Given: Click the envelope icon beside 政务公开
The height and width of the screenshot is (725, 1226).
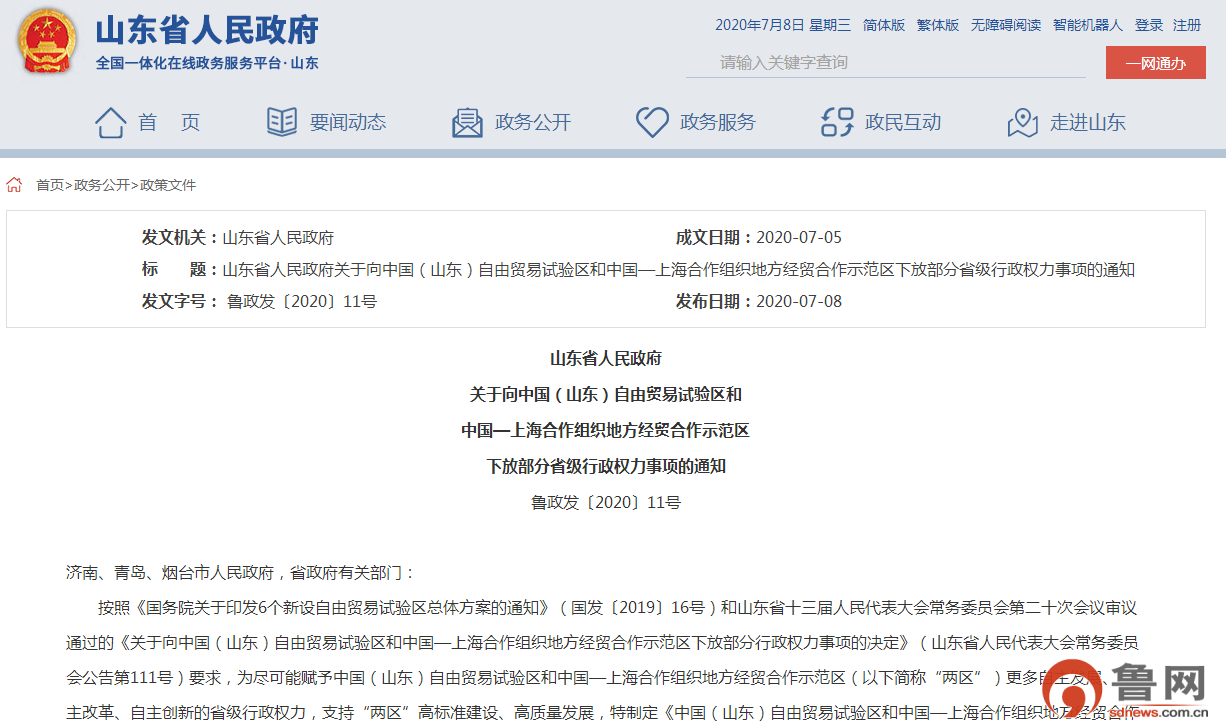Looking at the screenshot, I should [467, 123].
